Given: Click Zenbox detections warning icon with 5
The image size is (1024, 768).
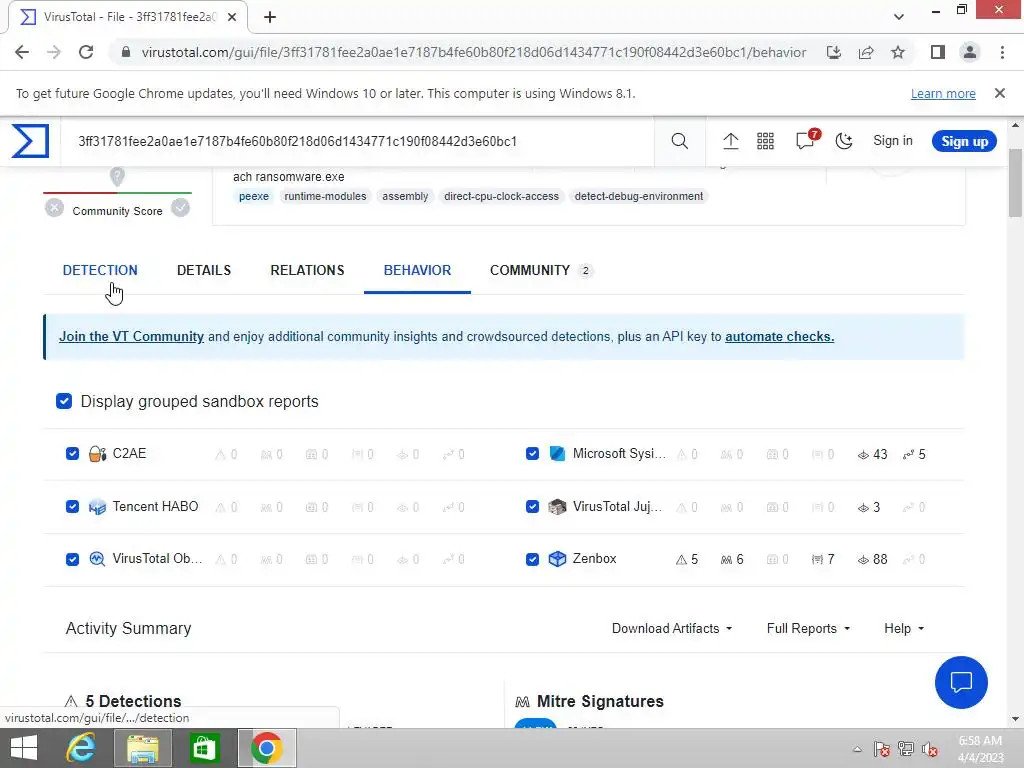Looking at the screenshot, I should [x=681, y=560].
